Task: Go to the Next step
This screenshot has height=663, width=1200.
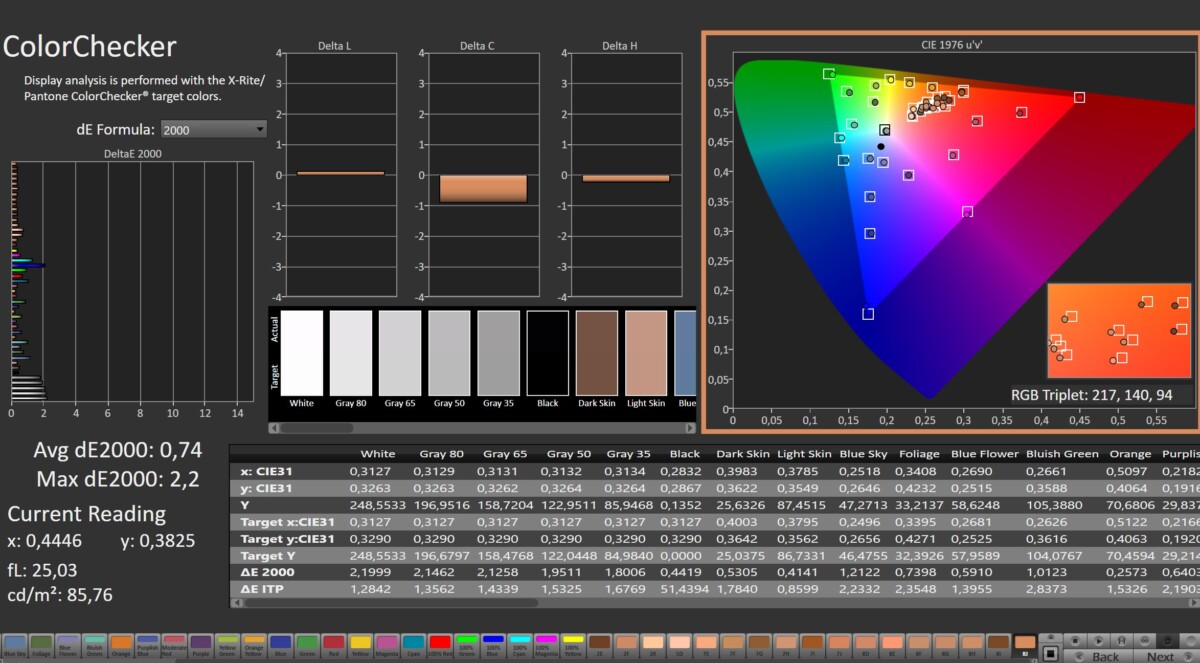Action: click(x=1160, y=656)
